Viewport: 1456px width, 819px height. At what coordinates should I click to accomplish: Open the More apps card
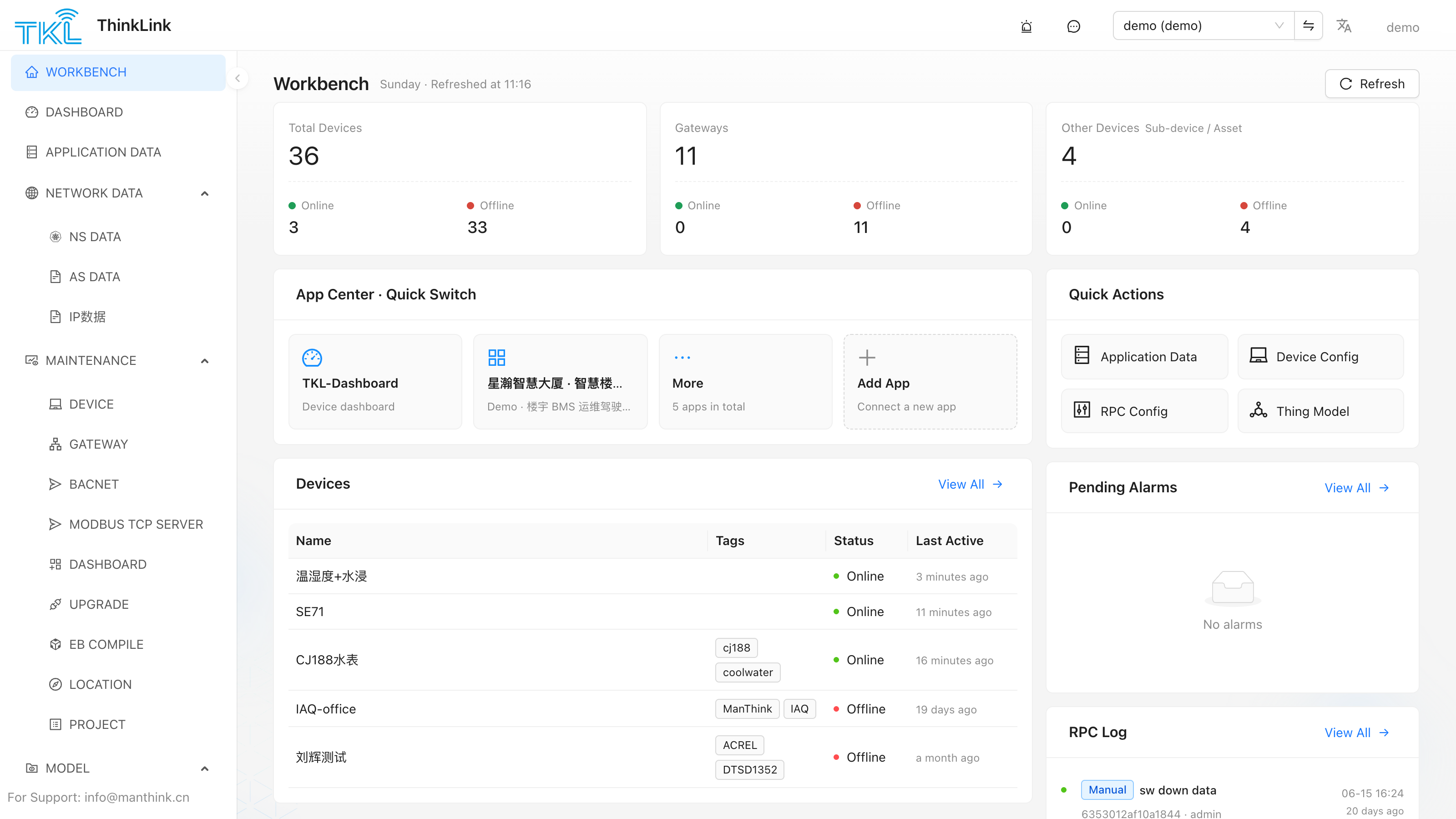[746, 382]
